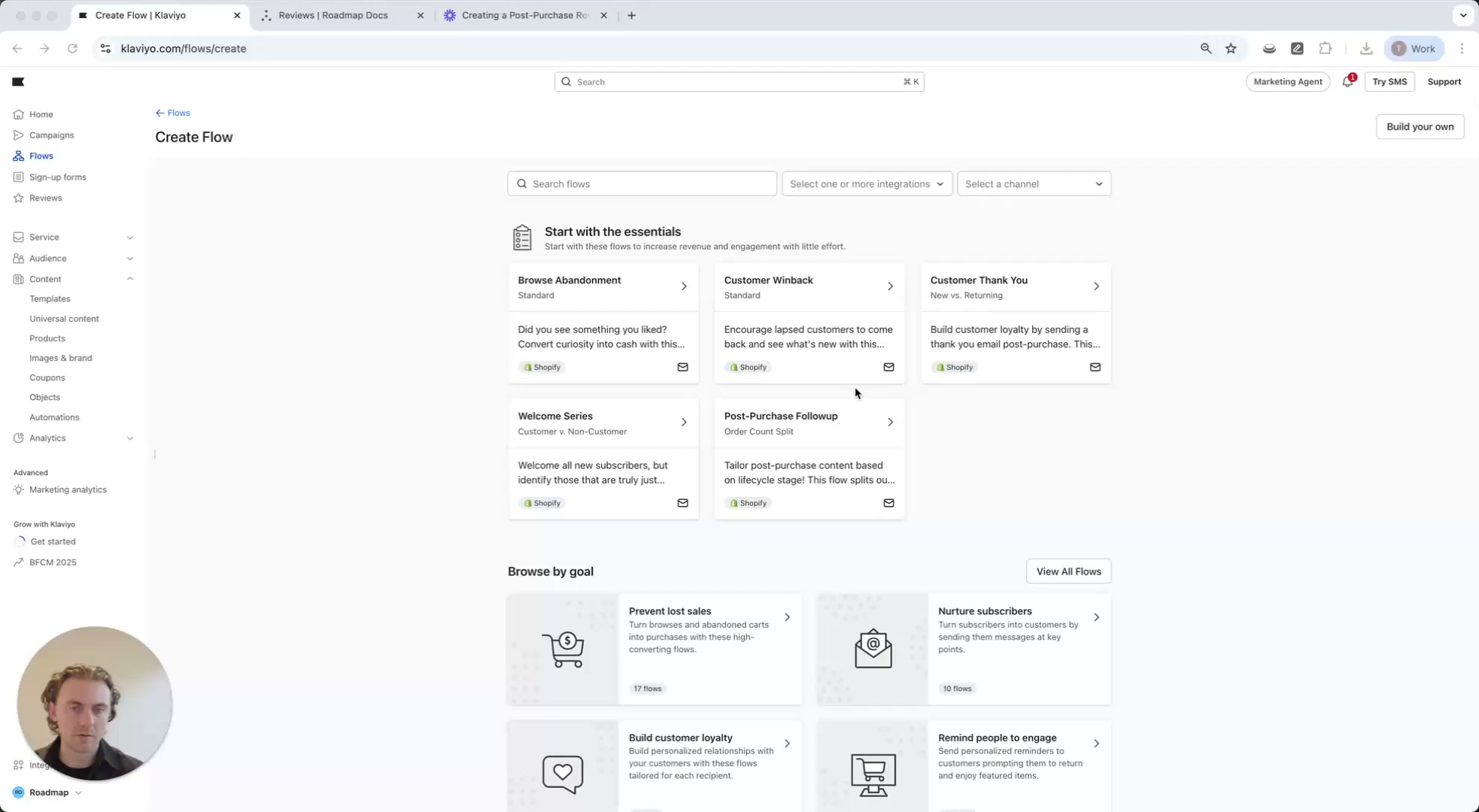Screen dimensions: 1479x812
Task: Click the Build your own button
Action: 1420,126
